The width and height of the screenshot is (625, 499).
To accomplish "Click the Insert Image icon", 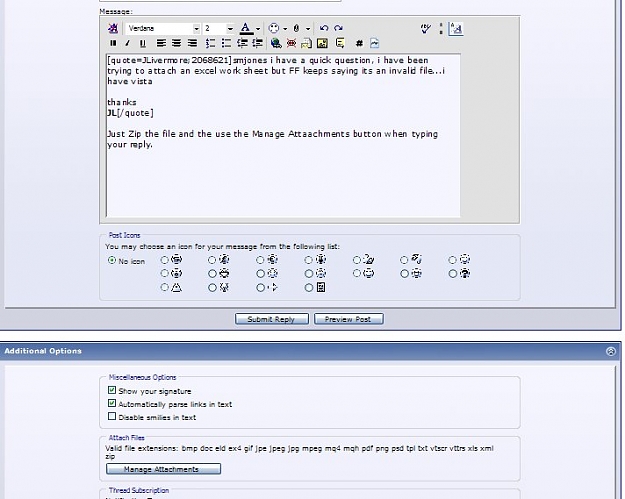I will [x=322, y=43].
